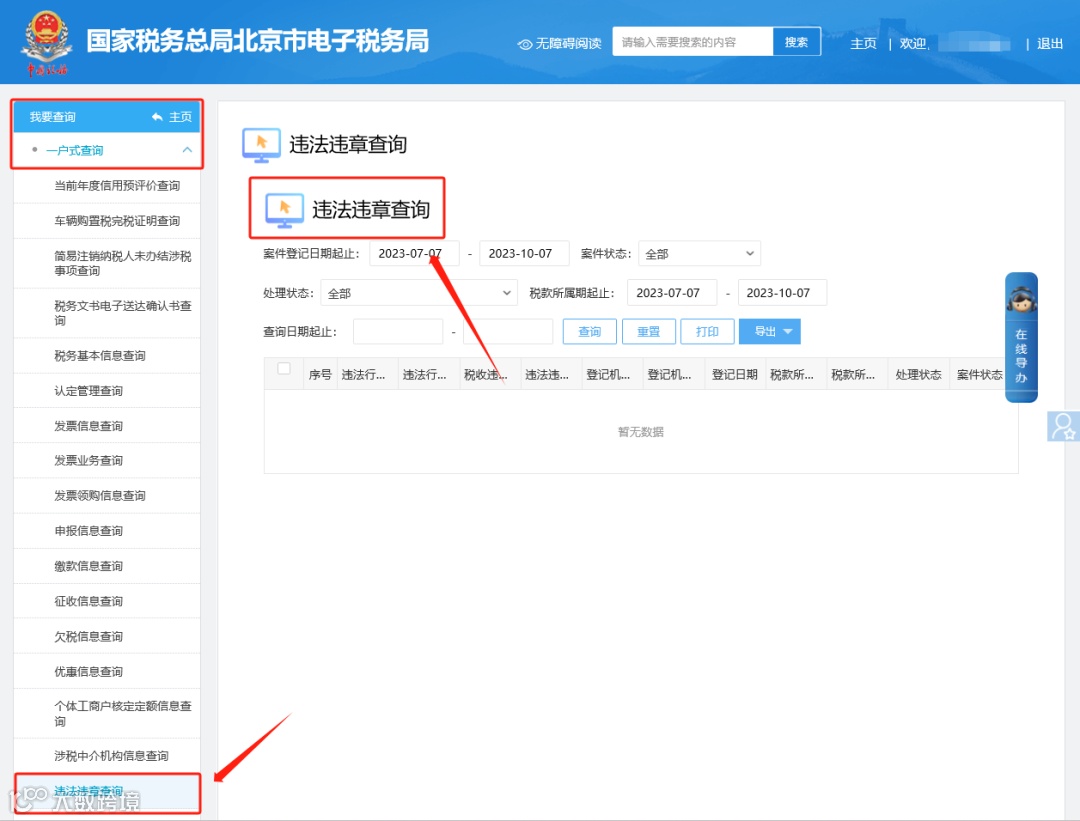
Task: Click the 无障碍阅读 link text
Action: pos(568,44)
